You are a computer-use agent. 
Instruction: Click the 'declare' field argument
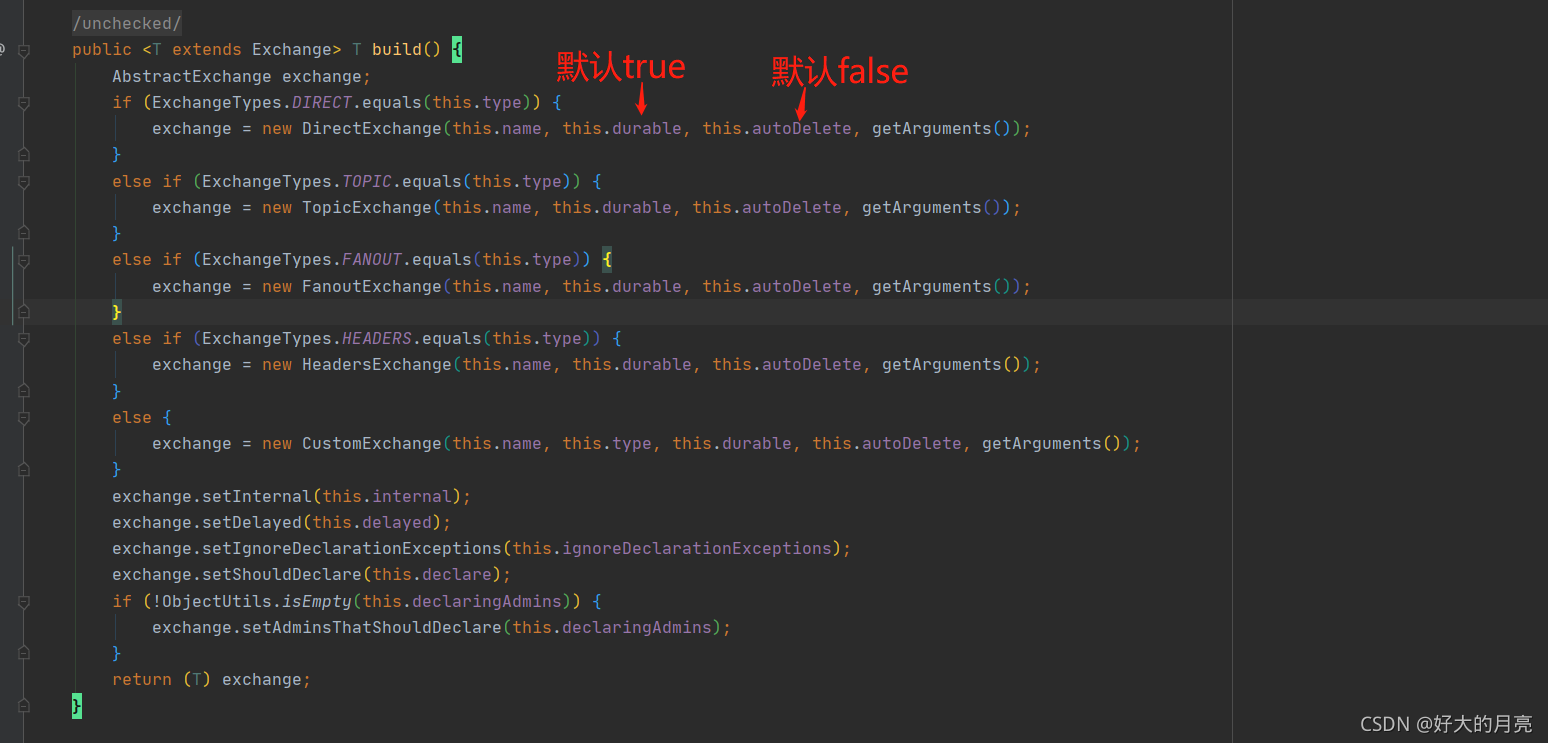[x=457, y=574]
